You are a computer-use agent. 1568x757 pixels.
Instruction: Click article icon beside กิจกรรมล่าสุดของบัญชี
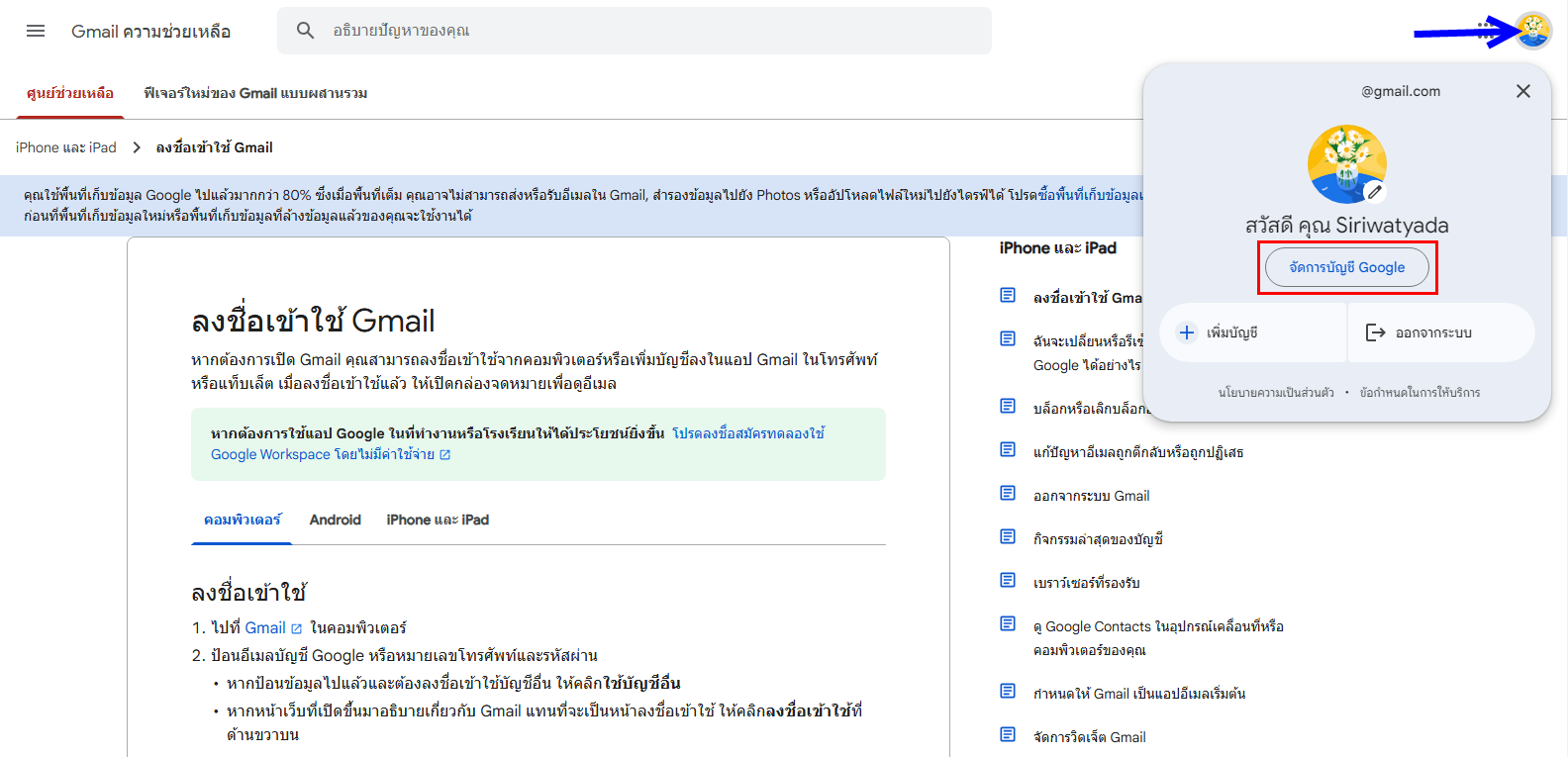pyautogui.click(x=1008, y=536)
